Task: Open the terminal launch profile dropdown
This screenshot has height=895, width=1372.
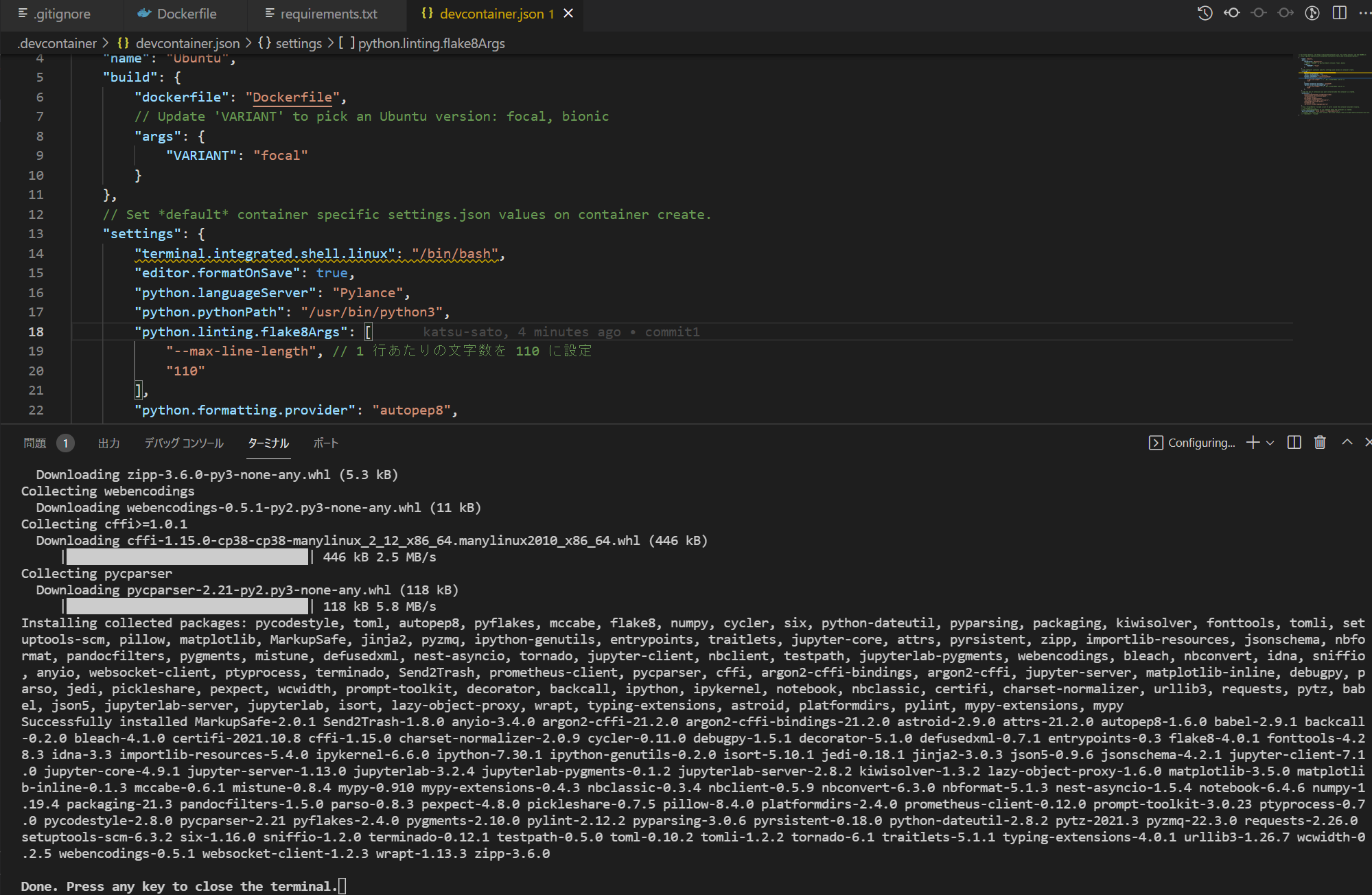Action: [1270, 443]
